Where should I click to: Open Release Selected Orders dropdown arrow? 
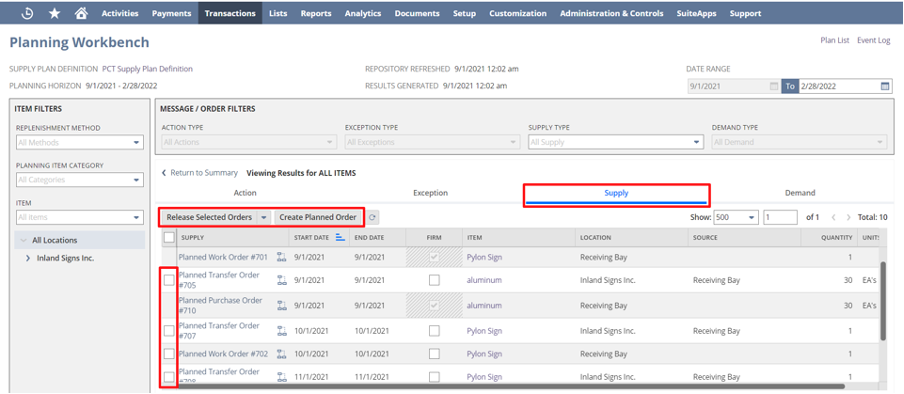pyautogui.click(x=263, y=217)
